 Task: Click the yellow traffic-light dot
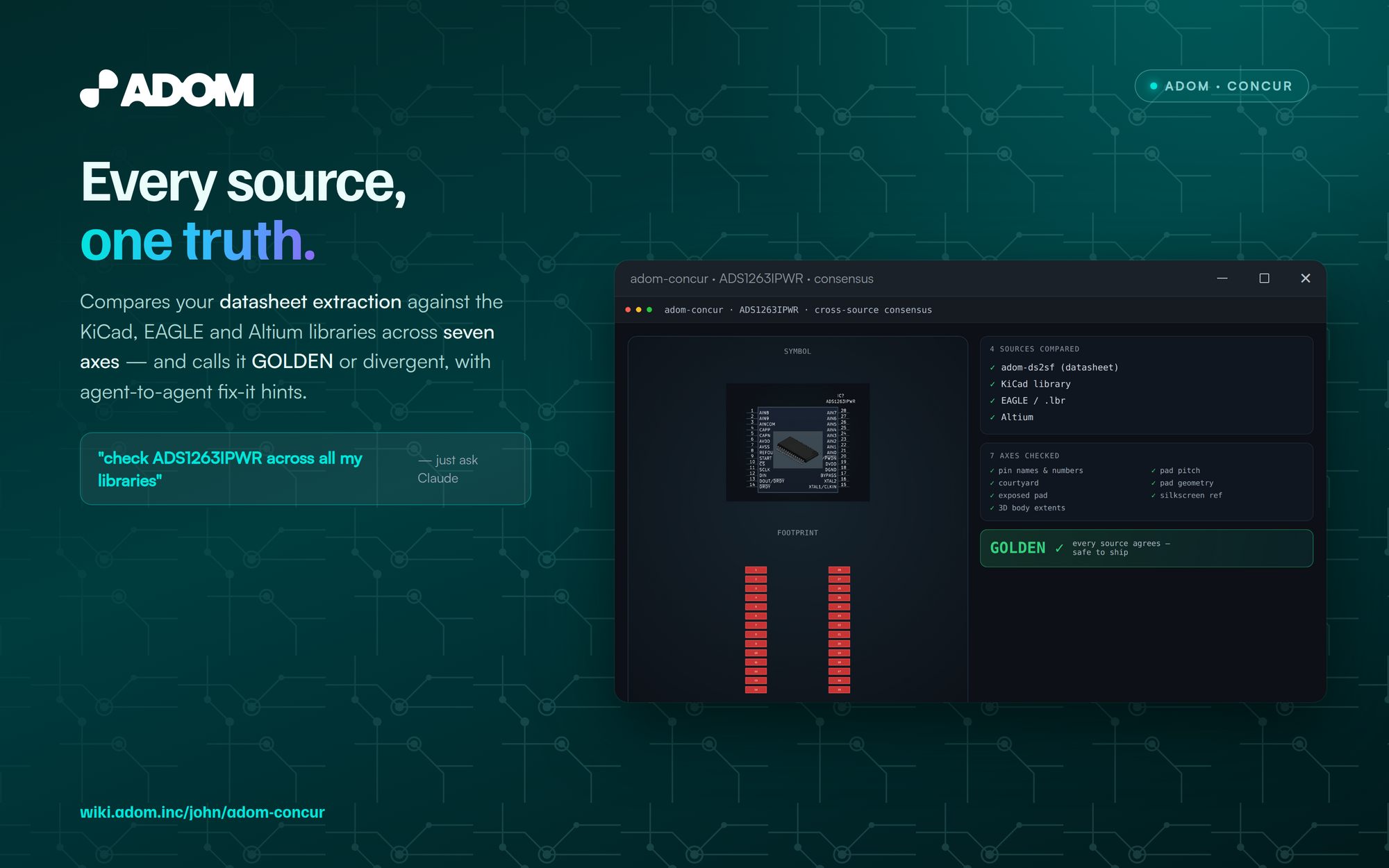[638, 310]
